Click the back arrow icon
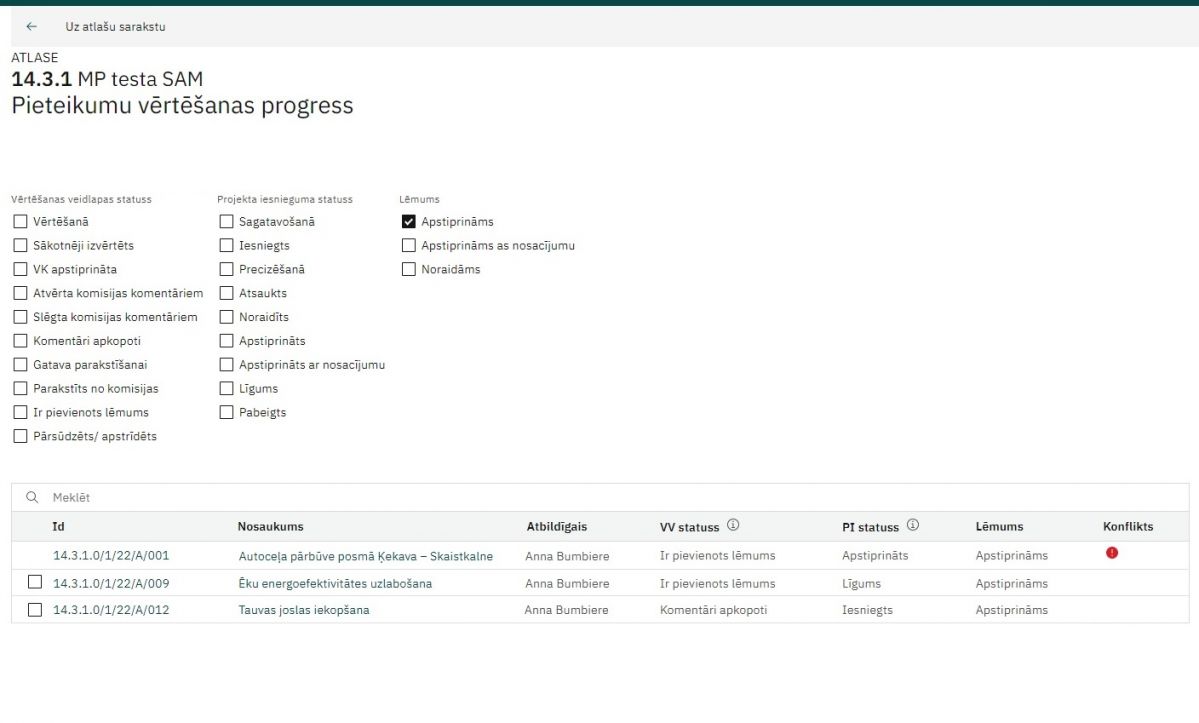1199x723 pixels. coord(32,27)
